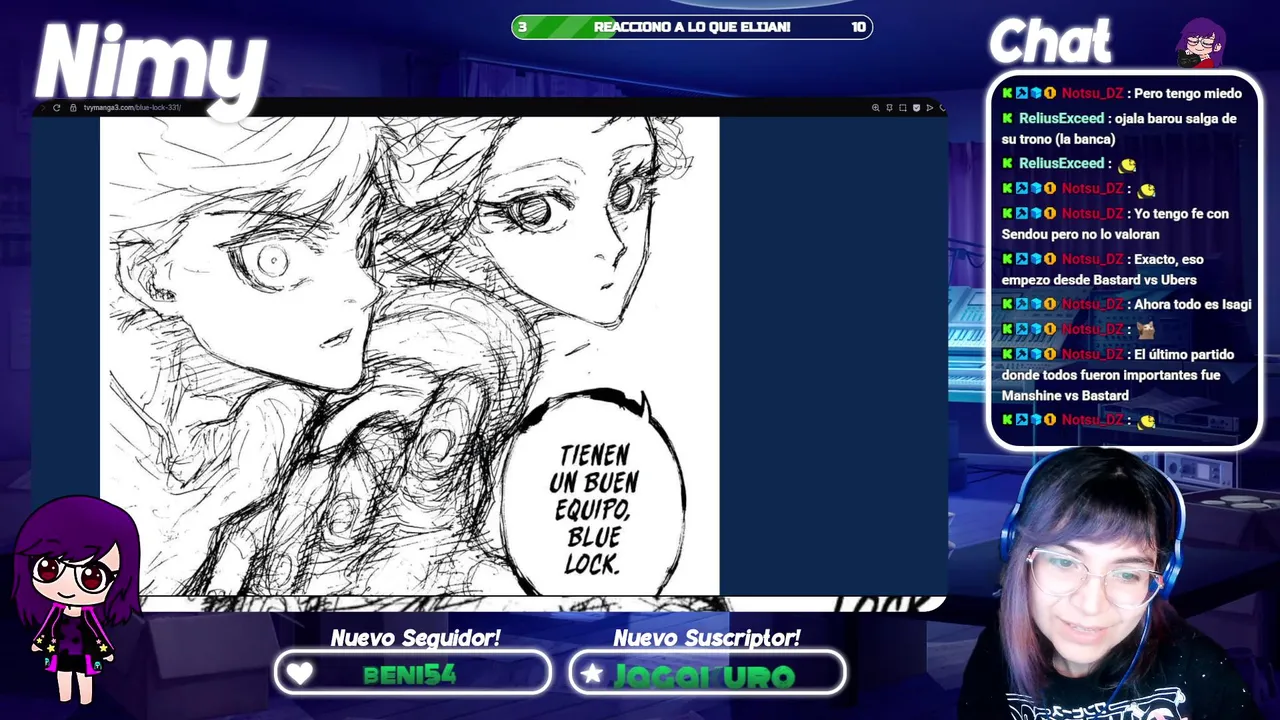This screenshot has width=1280, height=720.
Task: Click ReliusExceed username on 'ojala barou' message
Action: 1061,118
